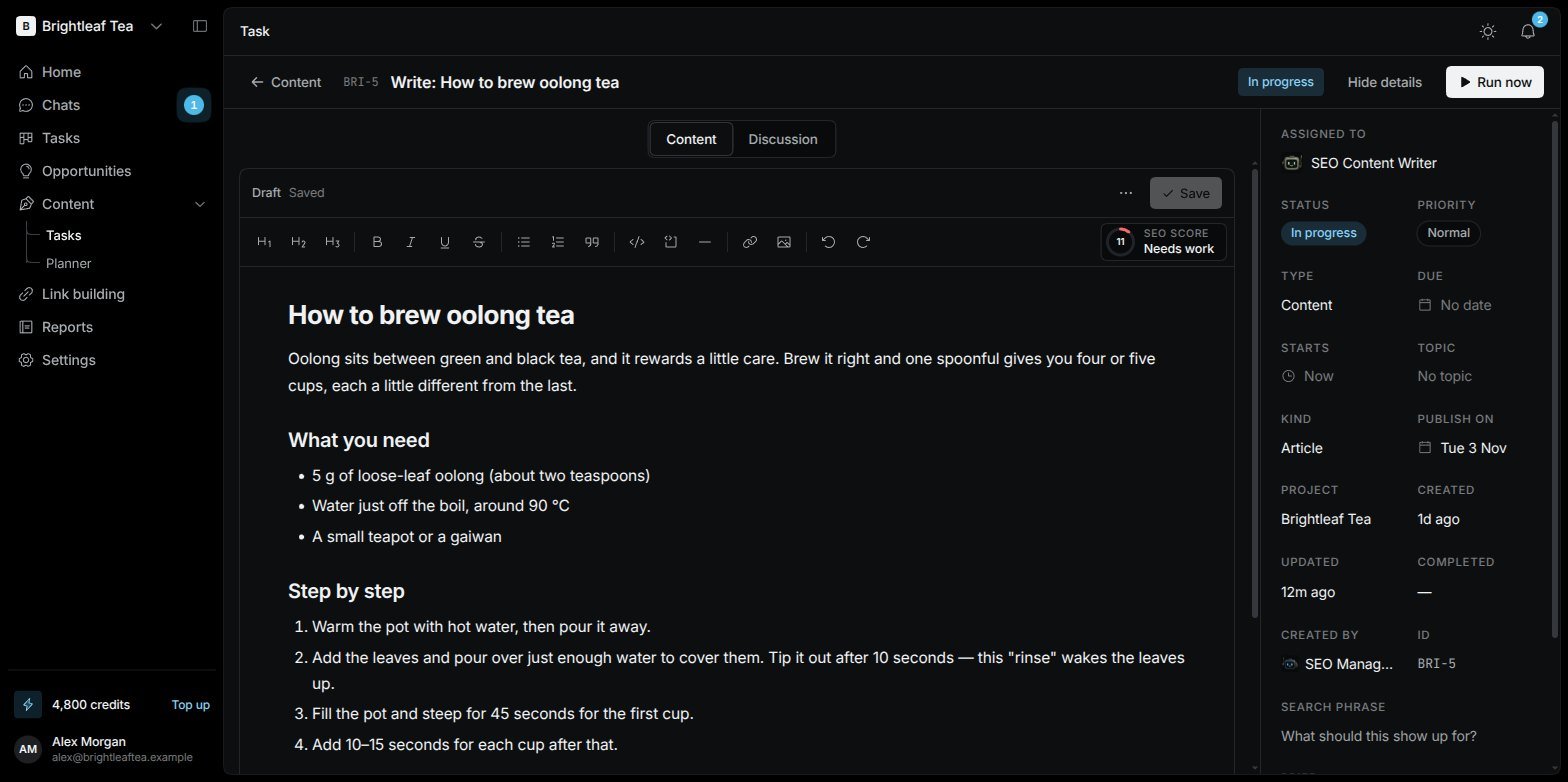Toggle inline code formatting
This screenshot has width=1568, height=782.
point(636,242)
